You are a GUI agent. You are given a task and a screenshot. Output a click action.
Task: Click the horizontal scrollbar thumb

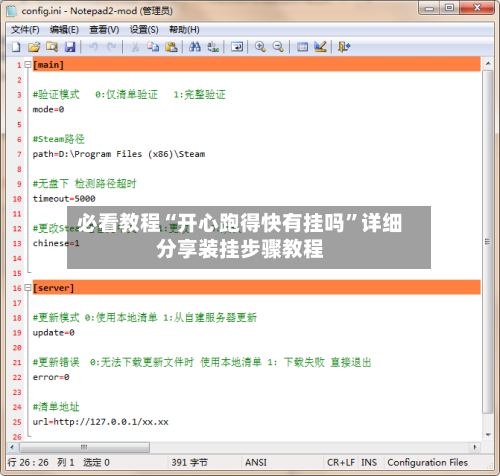pyautogui.click(x=84, y=447)
